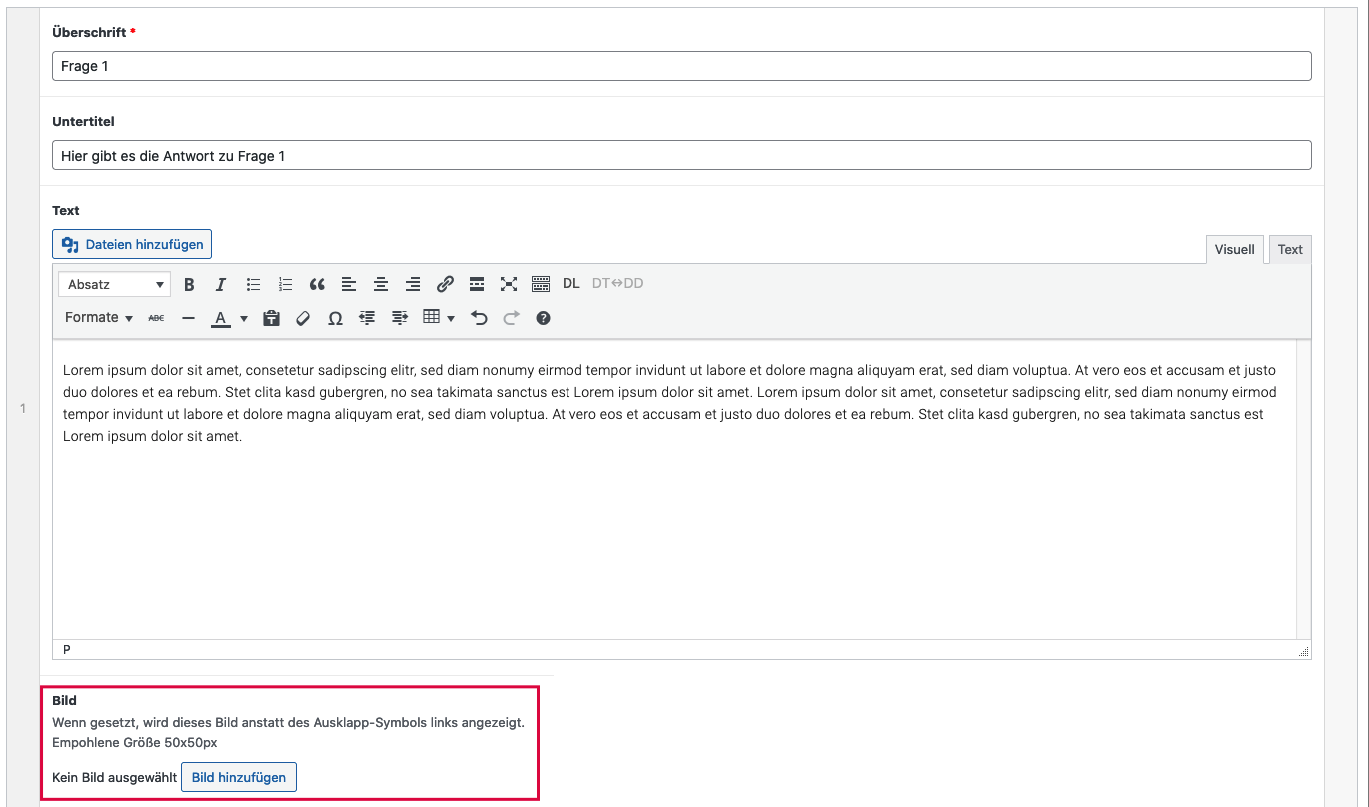Image resolution: width=1369 pixels, height=807 pixels.
Task: Open the text color picker arrow
Action: pos(244,319)
